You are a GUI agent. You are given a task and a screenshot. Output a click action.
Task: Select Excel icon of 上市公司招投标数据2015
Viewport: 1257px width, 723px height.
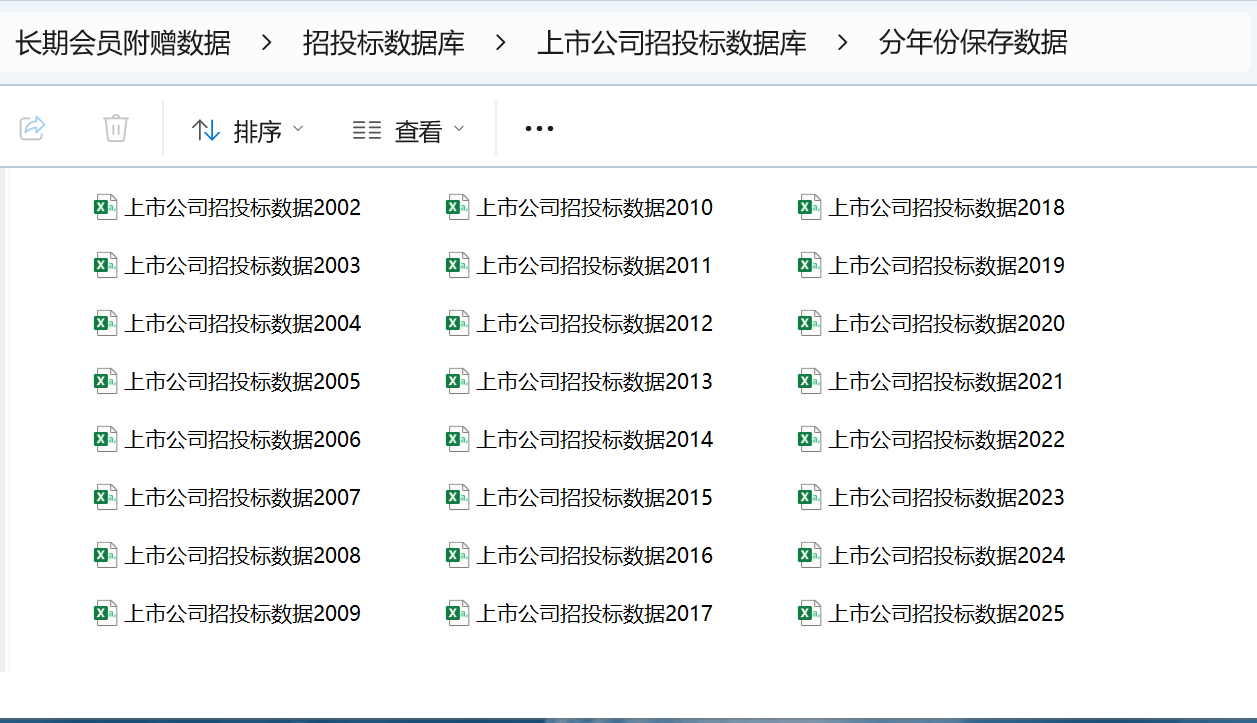(458, 497)
